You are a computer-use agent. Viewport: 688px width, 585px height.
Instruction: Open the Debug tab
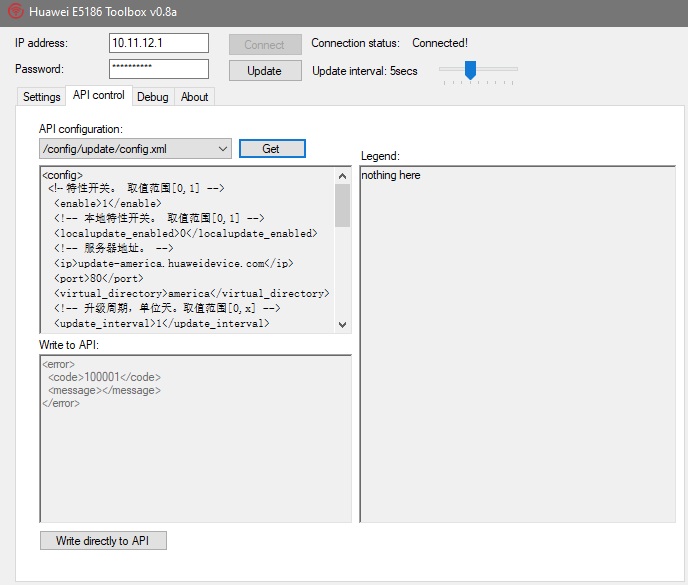point(152,97)
